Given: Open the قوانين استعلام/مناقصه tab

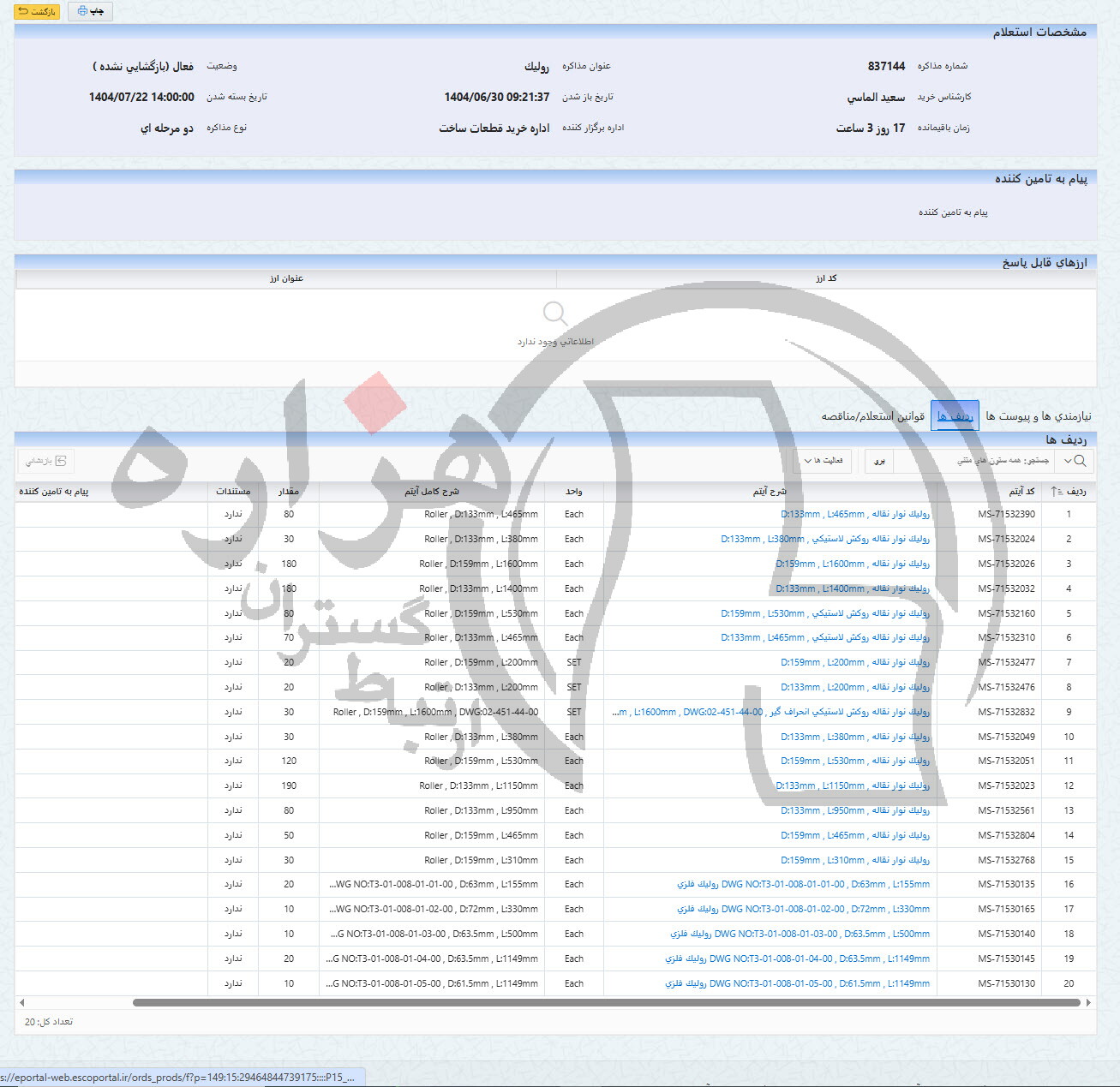Looking at the screenshot, I should (872, 416).
